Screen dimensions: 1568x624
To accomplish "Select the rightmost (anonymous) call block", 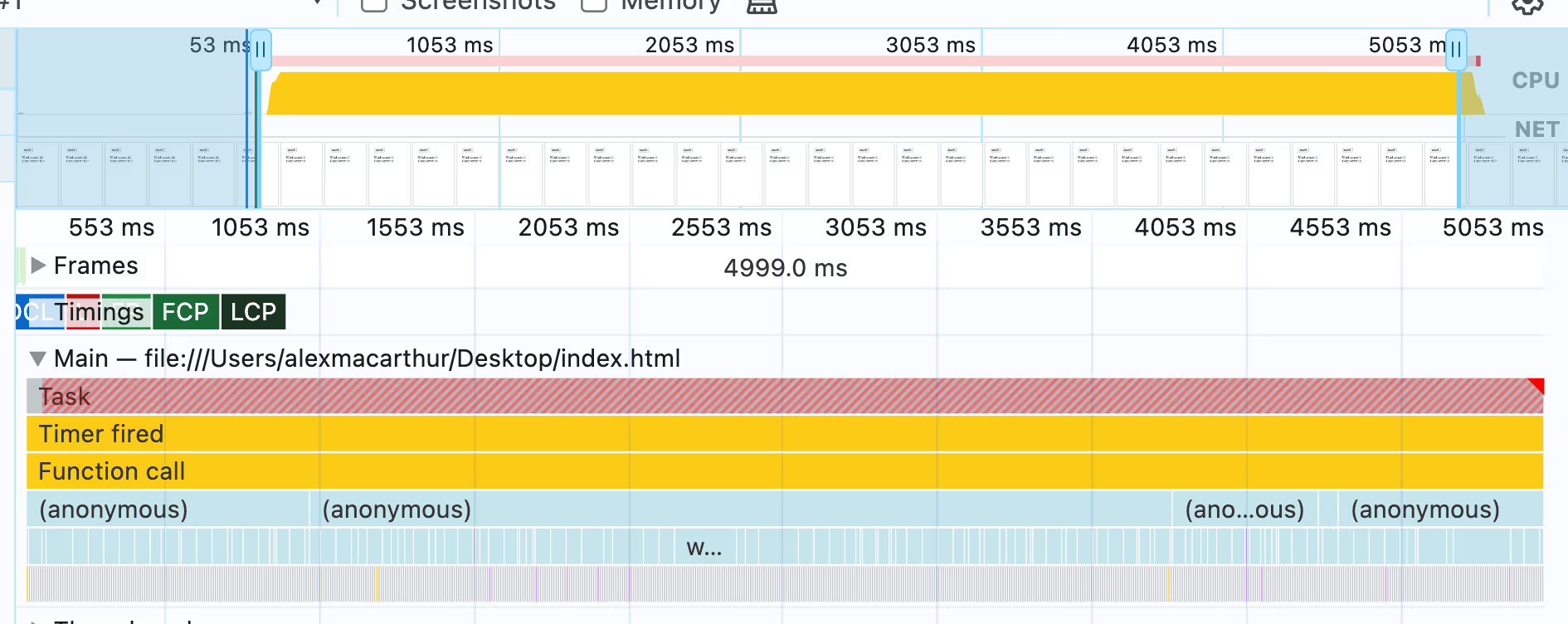I will point(1440,509).
